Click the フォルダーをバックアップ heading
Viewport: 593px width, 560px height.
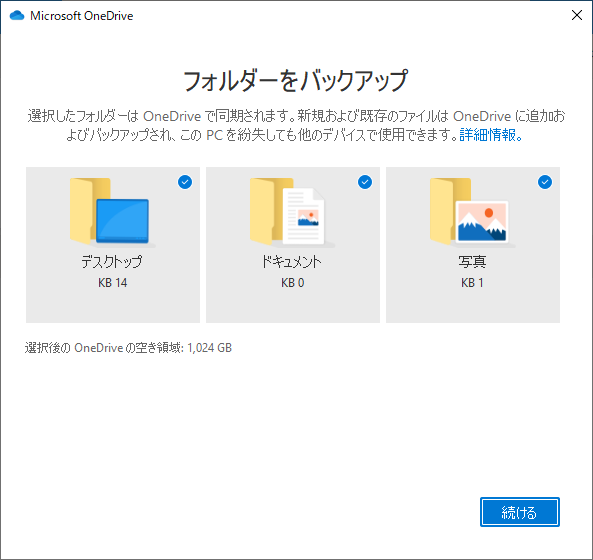(x=296, y=81)
